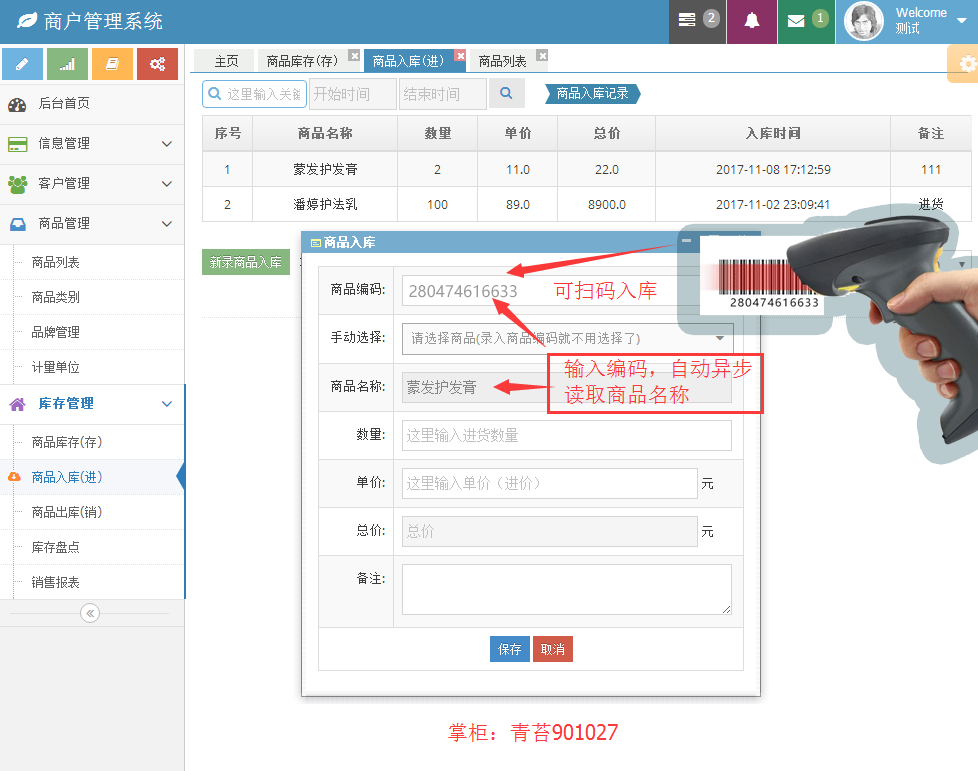Collapse the sidebar with the double-arrow icon

90,613
